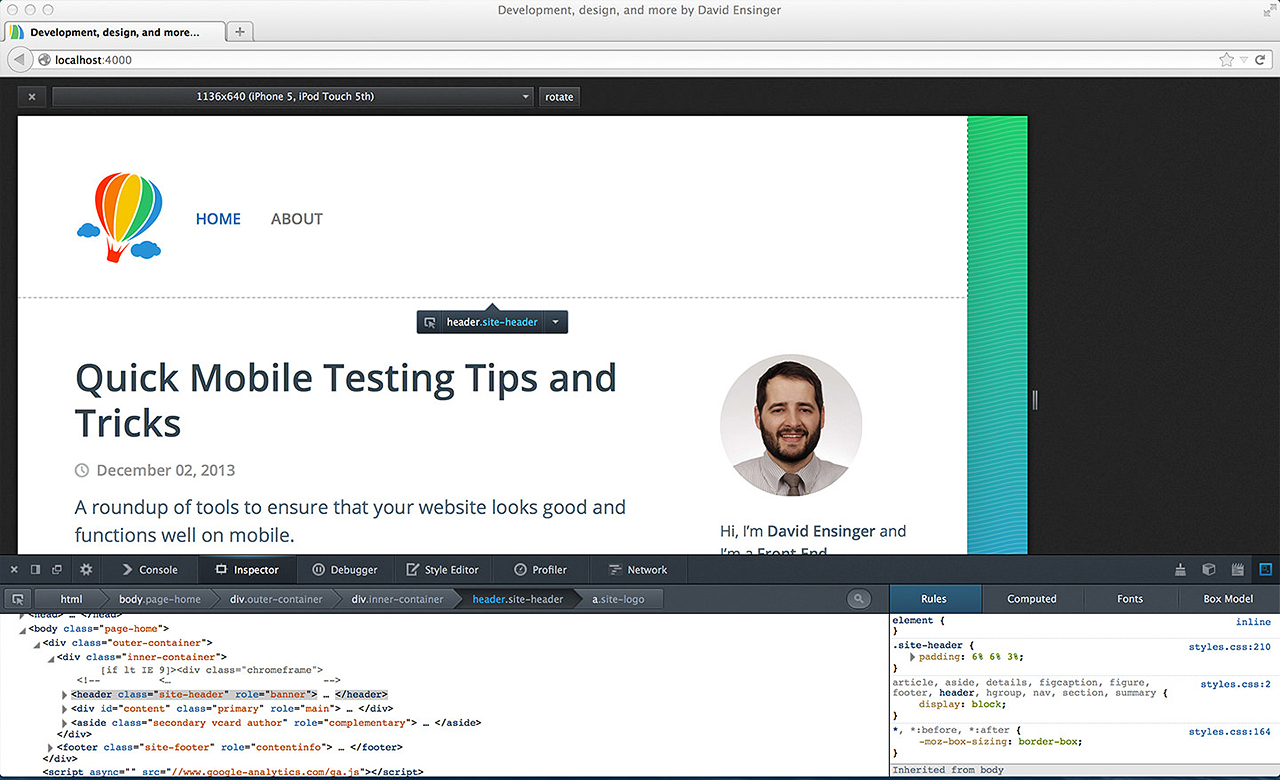Expand the padding property shorthand
The image size is (1280, 780).
point(913,657)
